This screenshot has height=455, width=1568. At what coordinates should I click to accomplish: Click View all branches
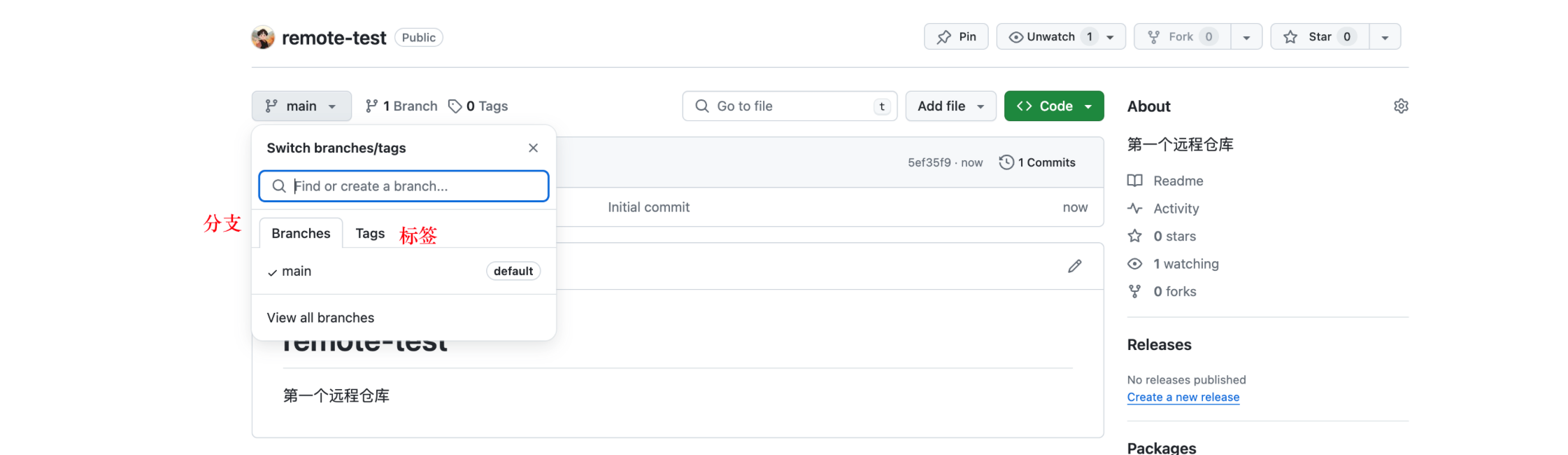(320, 318)
